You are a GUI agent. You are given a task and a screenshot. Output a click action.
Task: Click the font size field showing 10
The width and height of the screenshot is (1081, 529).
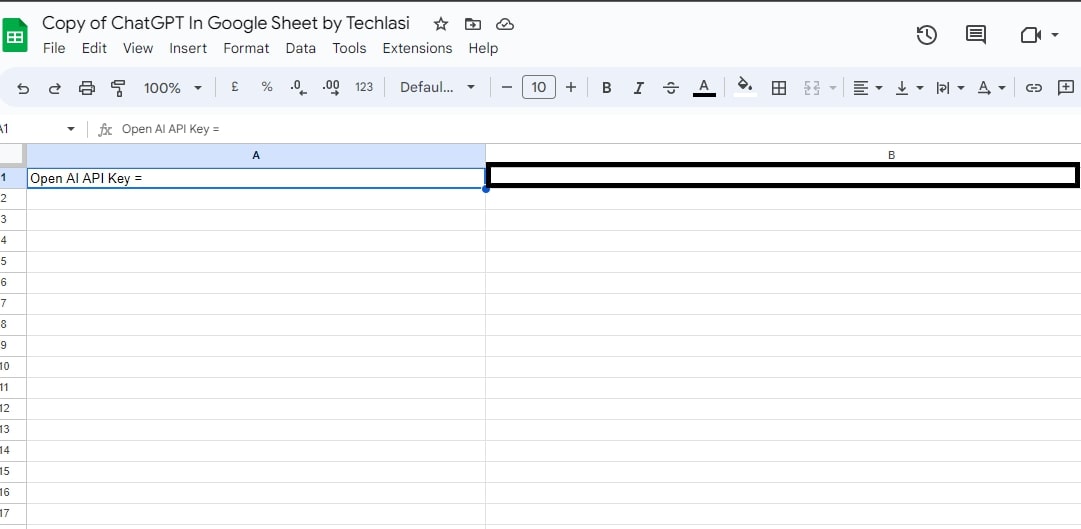(x=539, y=87)
